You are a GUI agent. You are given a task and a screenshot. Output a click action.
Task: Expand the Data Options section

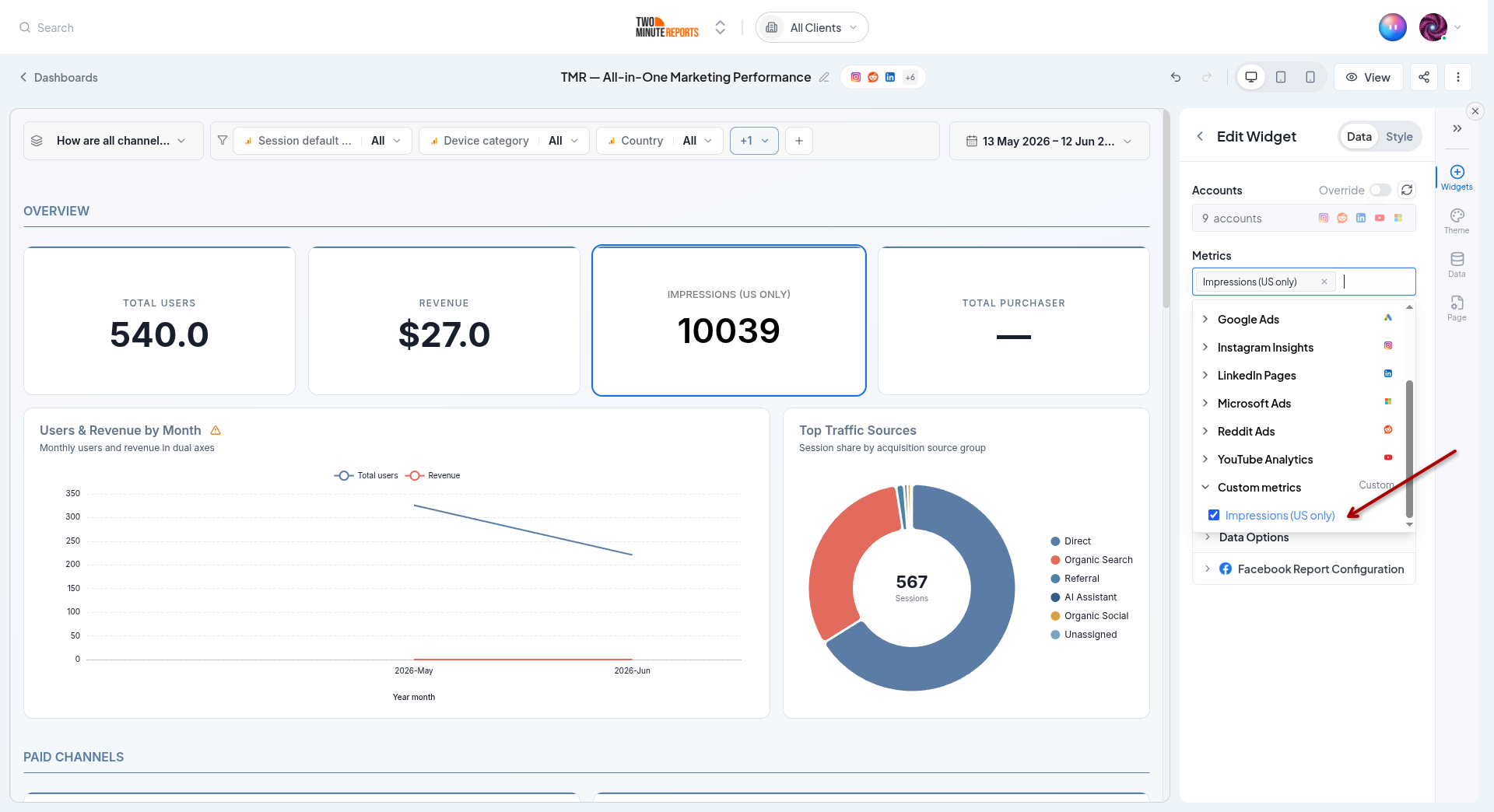pos(1303,537)
